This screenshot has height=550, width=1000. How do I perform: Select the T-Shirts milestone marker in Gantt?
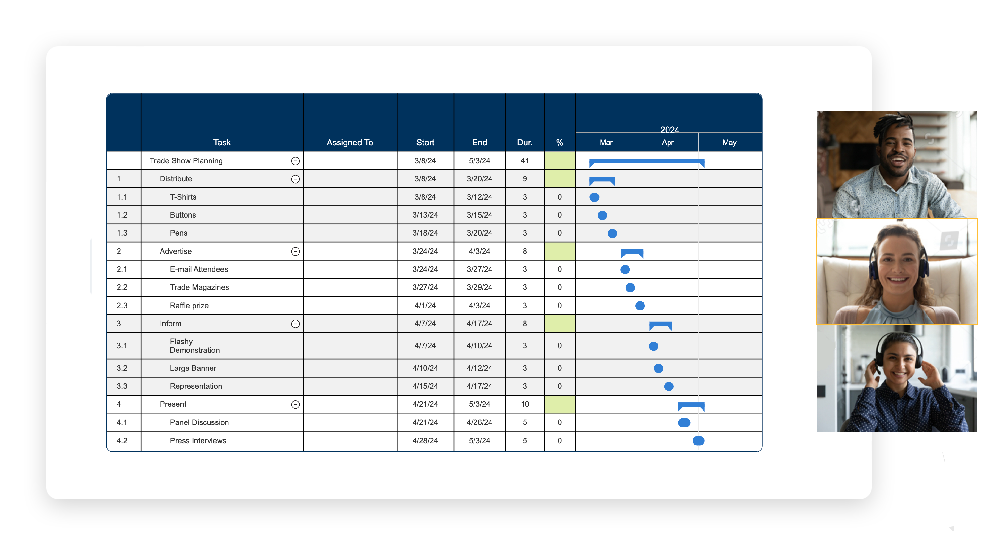[594, 198]
